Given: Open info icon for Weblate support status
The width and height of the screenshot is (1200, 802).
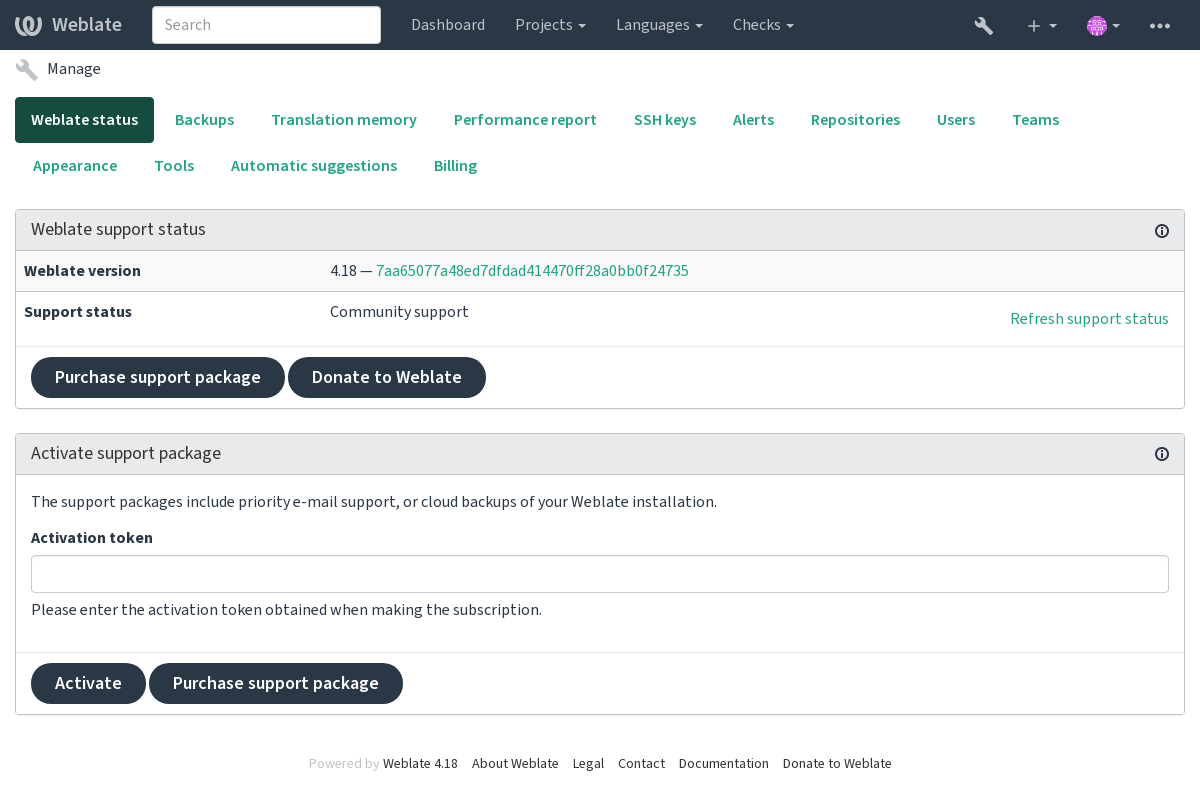Looking at the screenshot, I should point(1162,231).
